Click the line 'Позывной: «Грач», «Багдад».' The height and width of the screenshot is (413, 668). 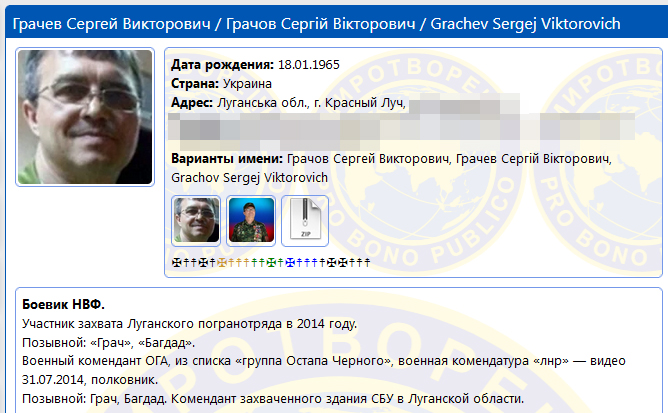pos(109,343)
